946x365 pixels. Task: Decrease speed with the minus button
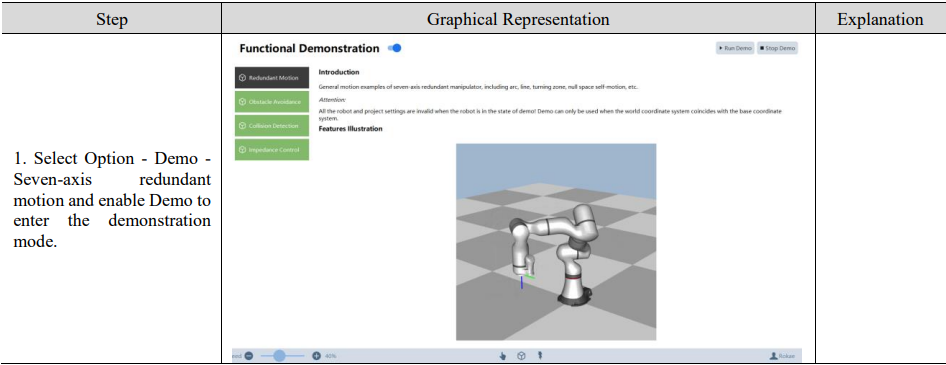tap(249, 356)
